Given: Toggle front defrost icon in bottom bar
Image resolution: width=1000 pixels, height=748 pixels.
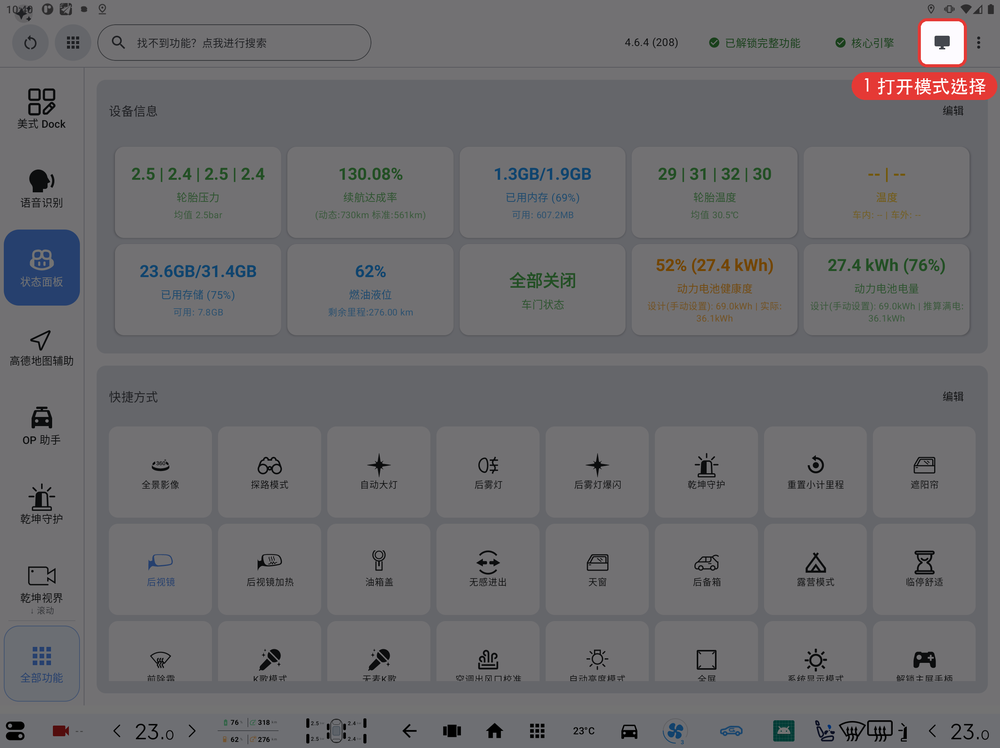Looking at the screenshot, I should click(x=852, y=731).
